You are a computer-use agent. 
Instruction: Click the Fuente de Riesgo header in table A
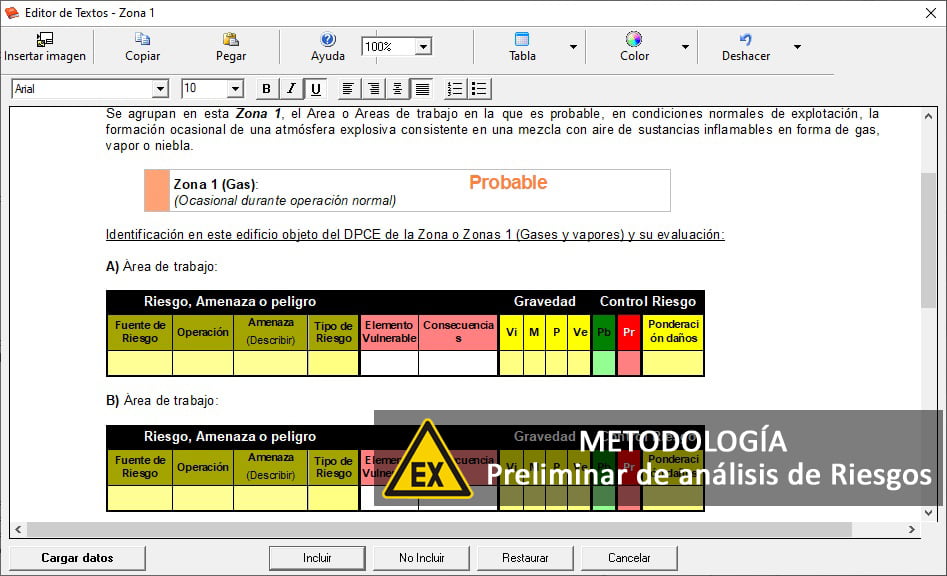140,332
